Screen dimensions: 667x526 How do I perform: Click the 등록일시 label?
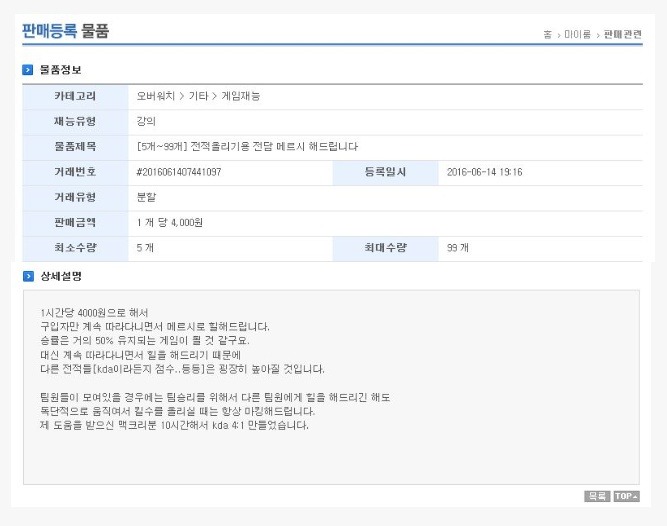click(x=385, y=172)
